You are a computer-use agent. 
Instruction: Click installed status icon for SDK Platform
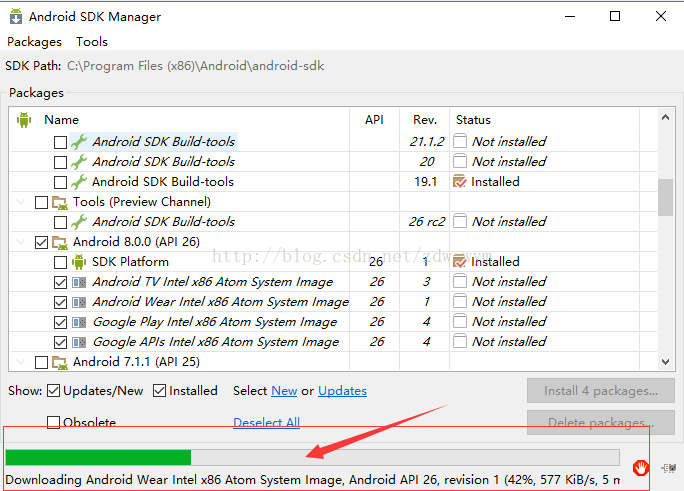pos(460,262)
